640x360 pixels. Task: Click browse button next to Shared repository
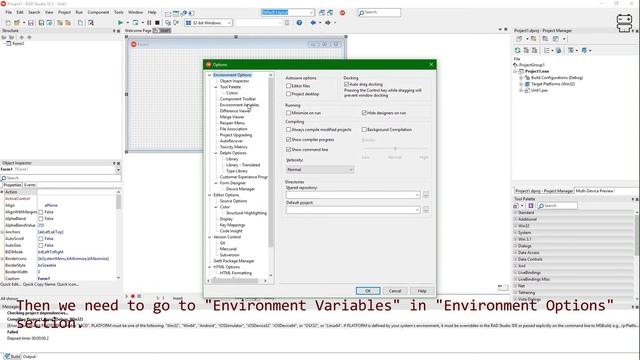(426, 195)
